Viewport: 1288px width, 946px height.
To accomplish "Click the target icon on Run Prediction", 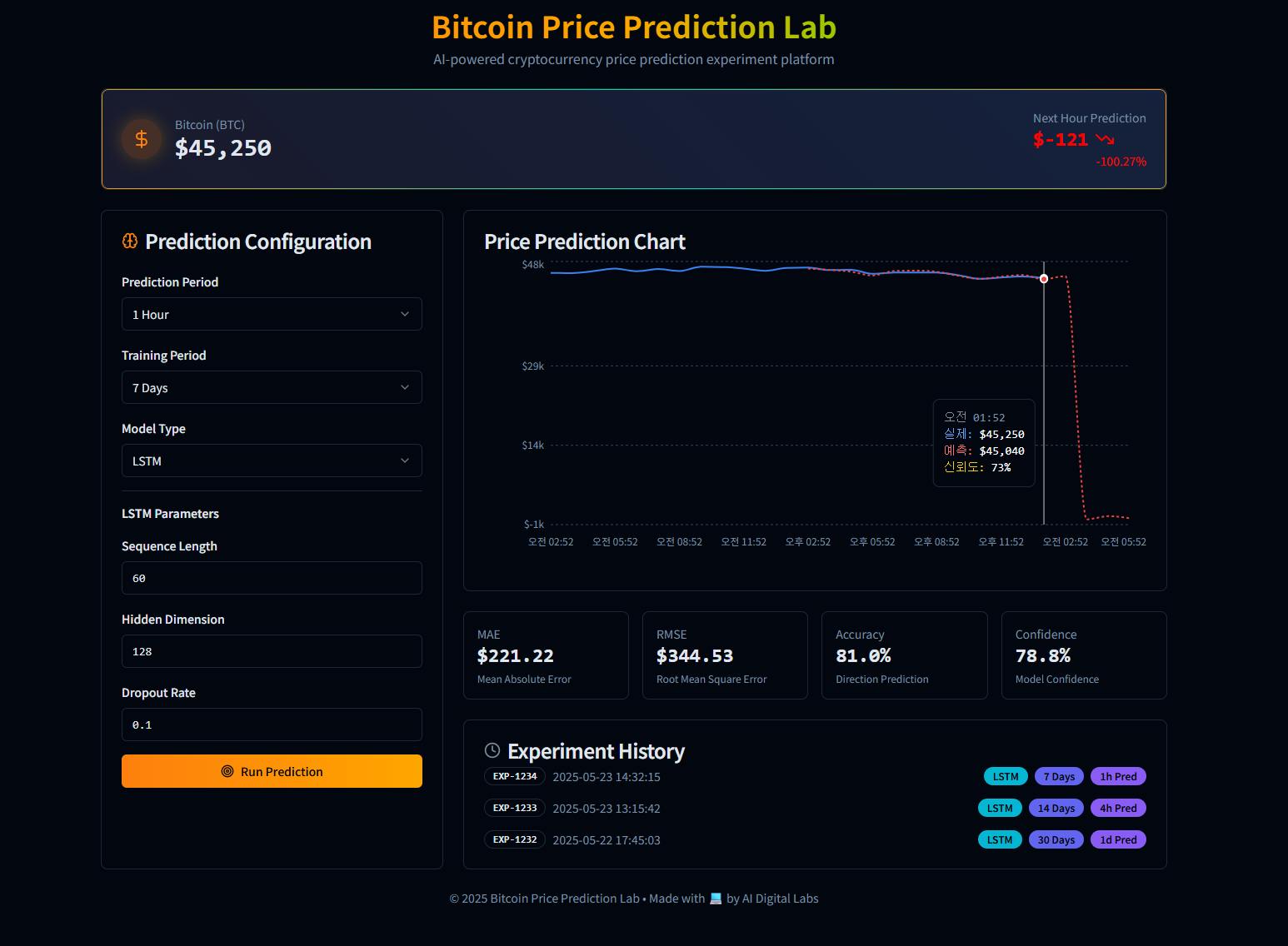I will tap(227, 772).
